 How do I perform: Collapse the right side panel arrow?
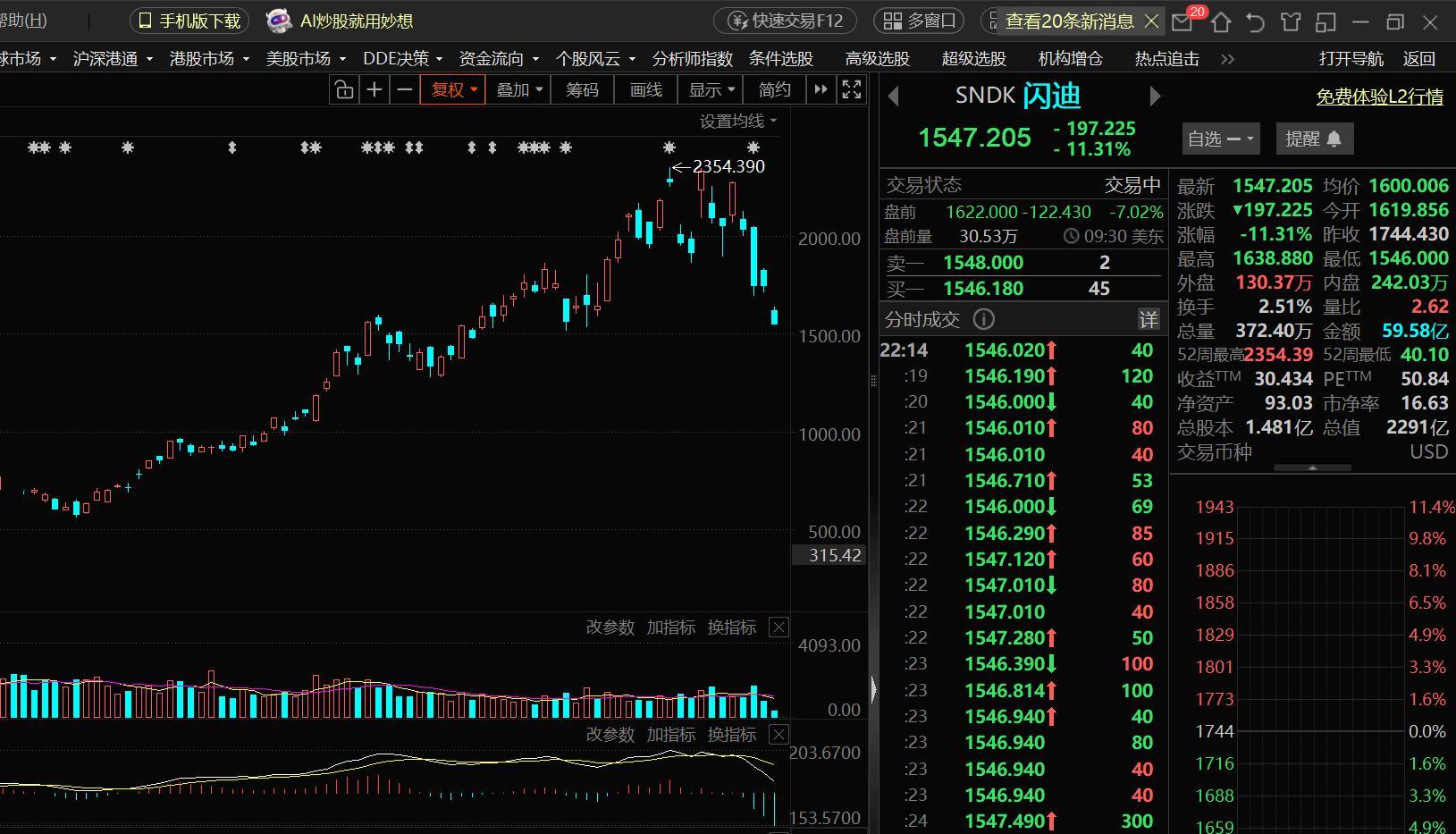pos(873,688)
